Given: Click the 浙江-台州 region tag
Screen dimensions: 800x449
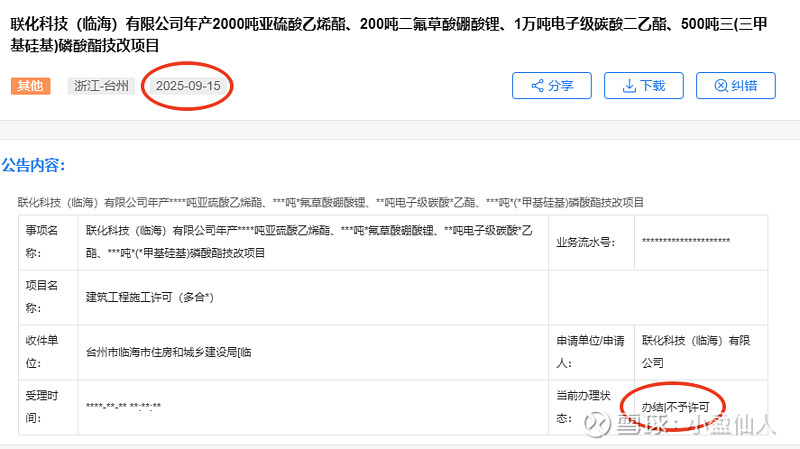Looking at the screenshot, I should coord(101,86).
